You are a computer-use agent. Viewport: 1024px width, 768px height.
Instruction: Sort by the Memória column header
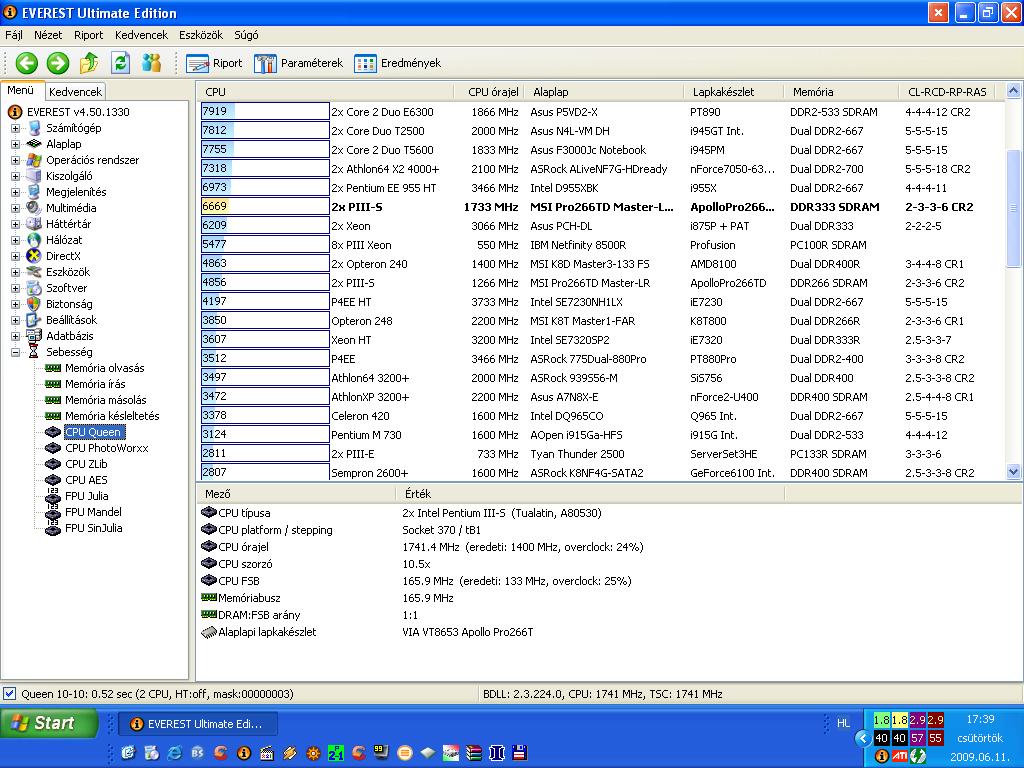pyautogui.click(x=841, y=92)
